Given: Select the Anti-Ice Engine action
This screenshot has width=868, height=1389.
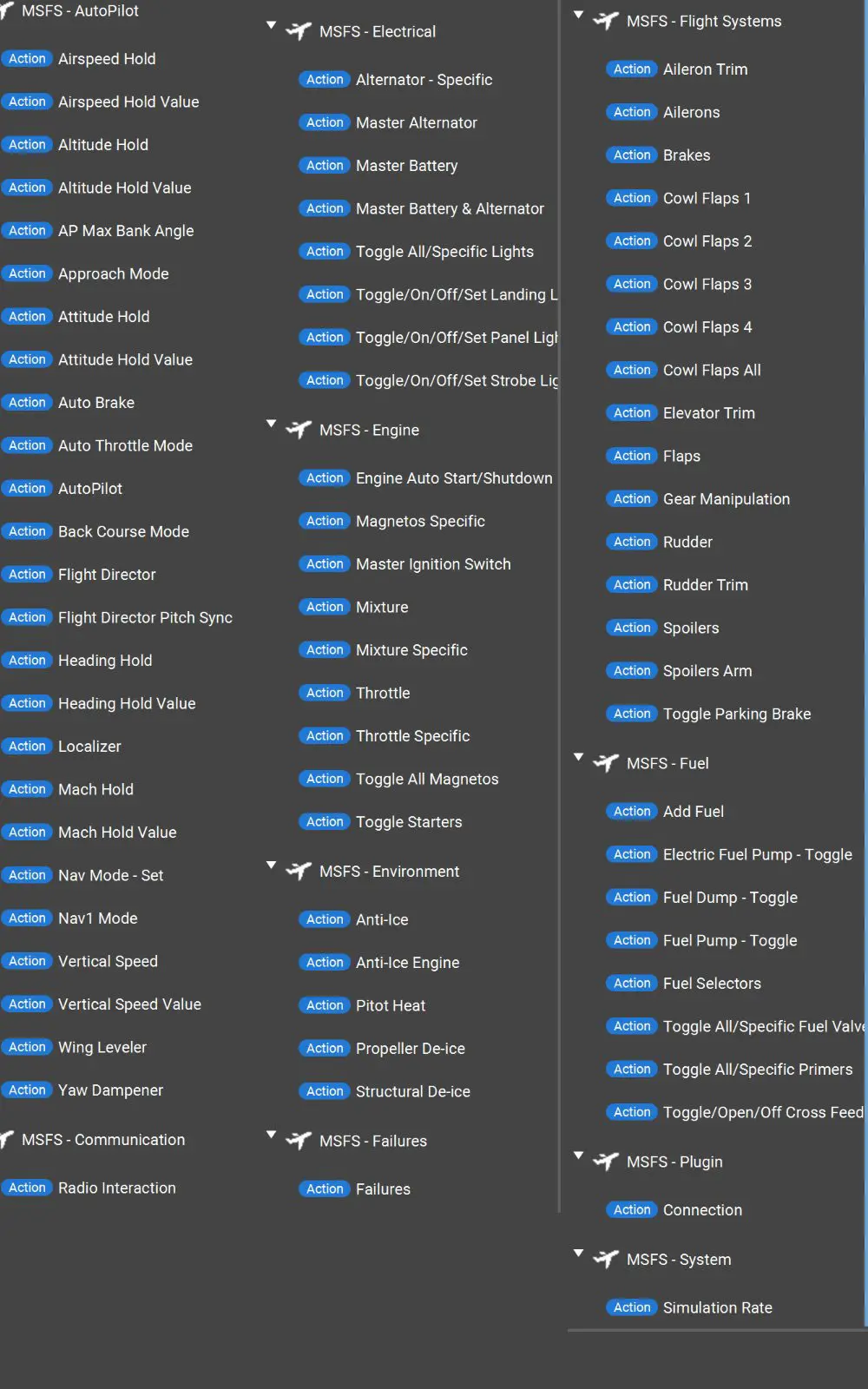Looking at the screenshot, I should coord(408,963).
